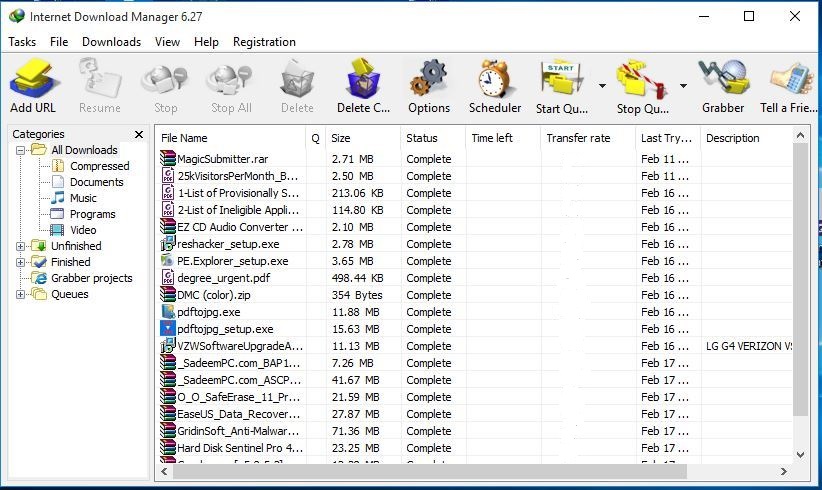
Task: Click the Add URL toolbar icon
Action: pos(33,79)
